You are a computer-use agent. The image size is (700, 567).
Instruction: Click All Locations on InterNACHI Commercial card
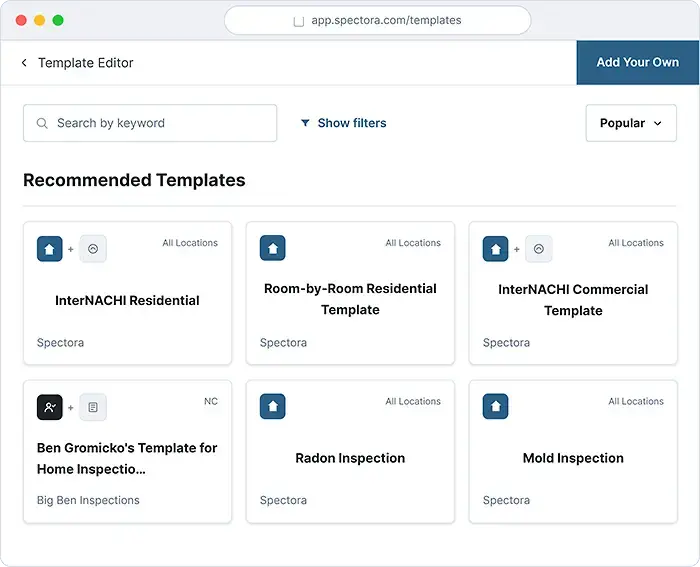point(636,243)
